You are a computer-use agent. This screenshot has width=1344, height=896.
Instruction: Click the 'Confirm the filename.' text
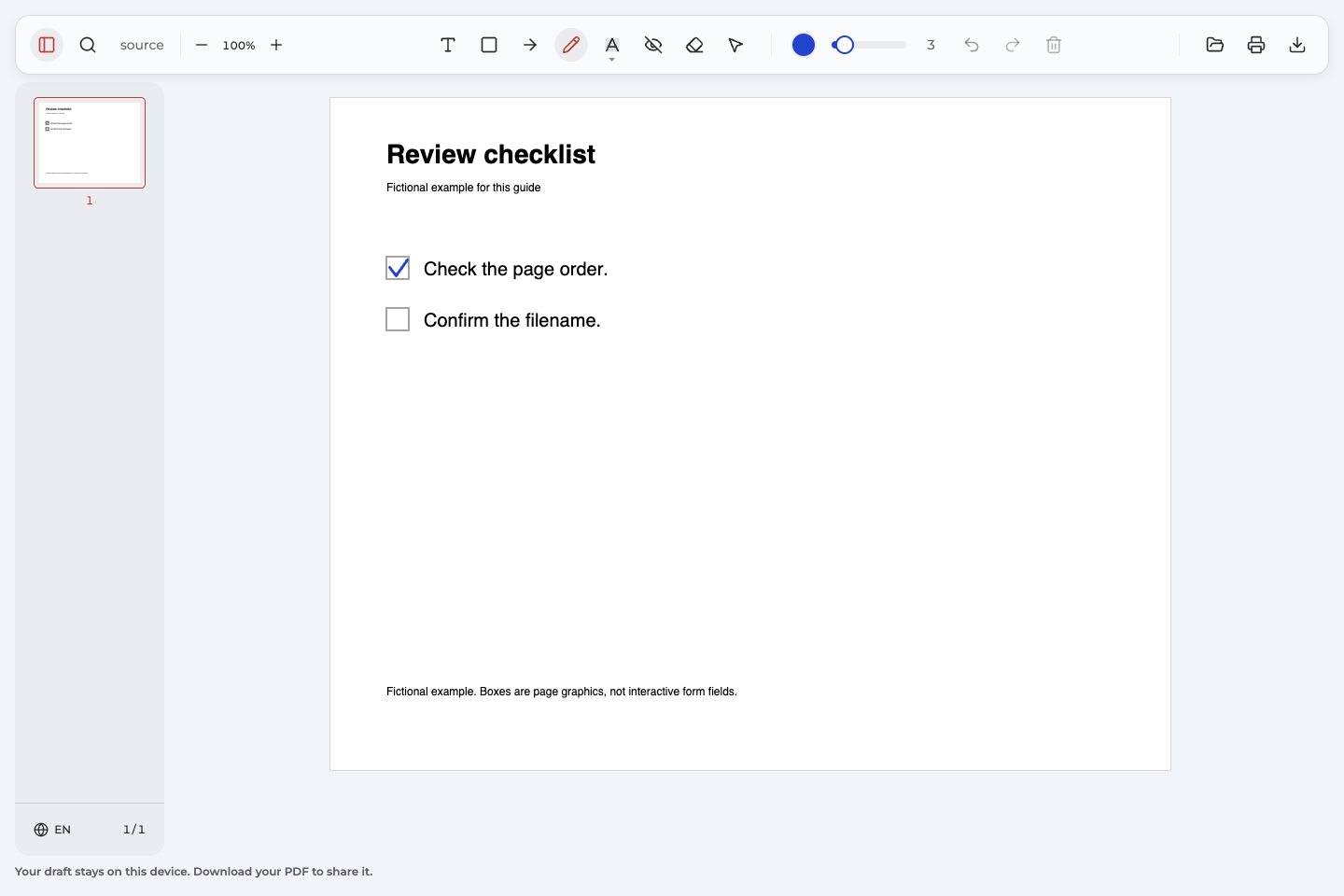(x=511, y=320)
